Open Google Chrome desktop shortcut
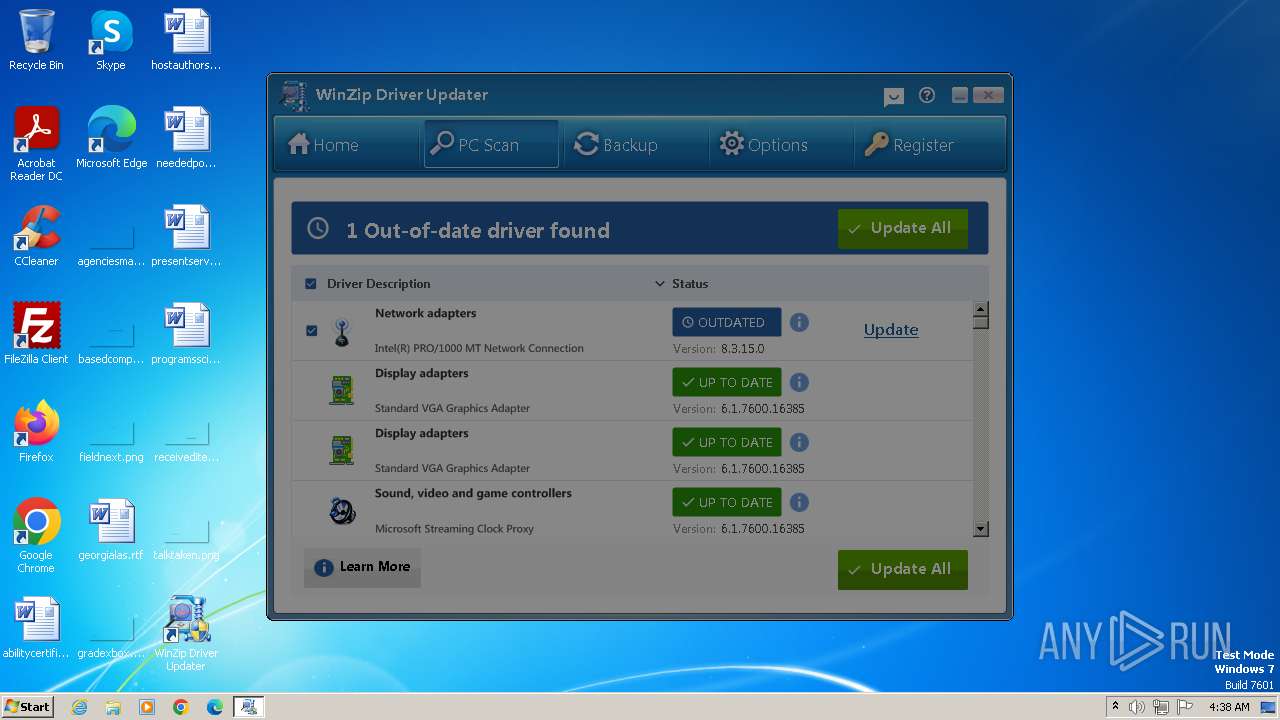 (36, 536)
